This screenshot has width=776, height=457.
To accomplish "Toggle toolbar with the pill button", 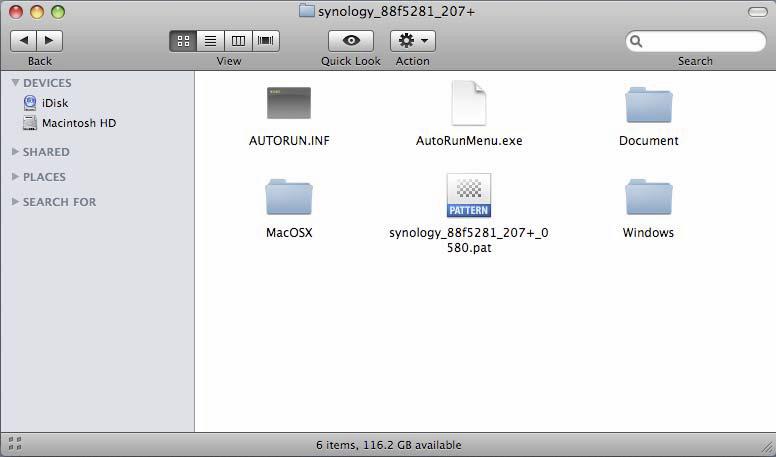I will point(757,12).
